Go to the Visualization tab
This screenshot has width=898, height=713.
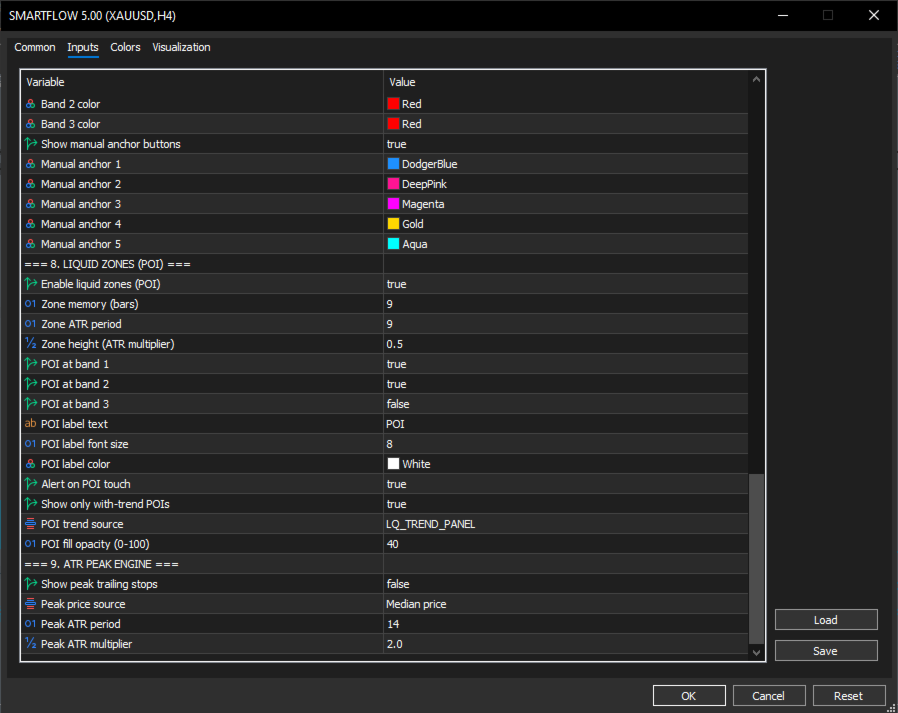click(x=181, y=47)
